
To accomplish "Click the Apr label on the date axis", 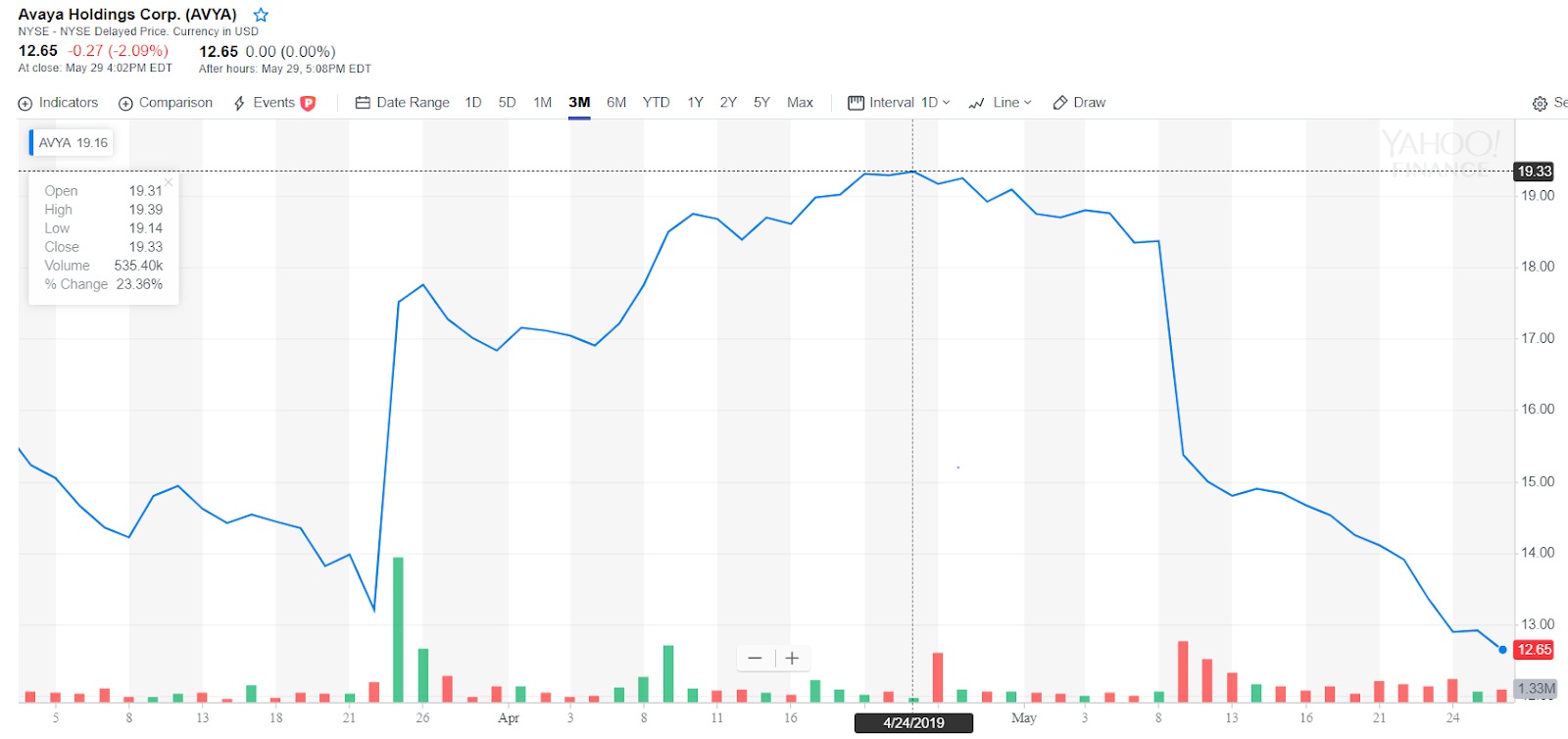I will tap(509, 718).
